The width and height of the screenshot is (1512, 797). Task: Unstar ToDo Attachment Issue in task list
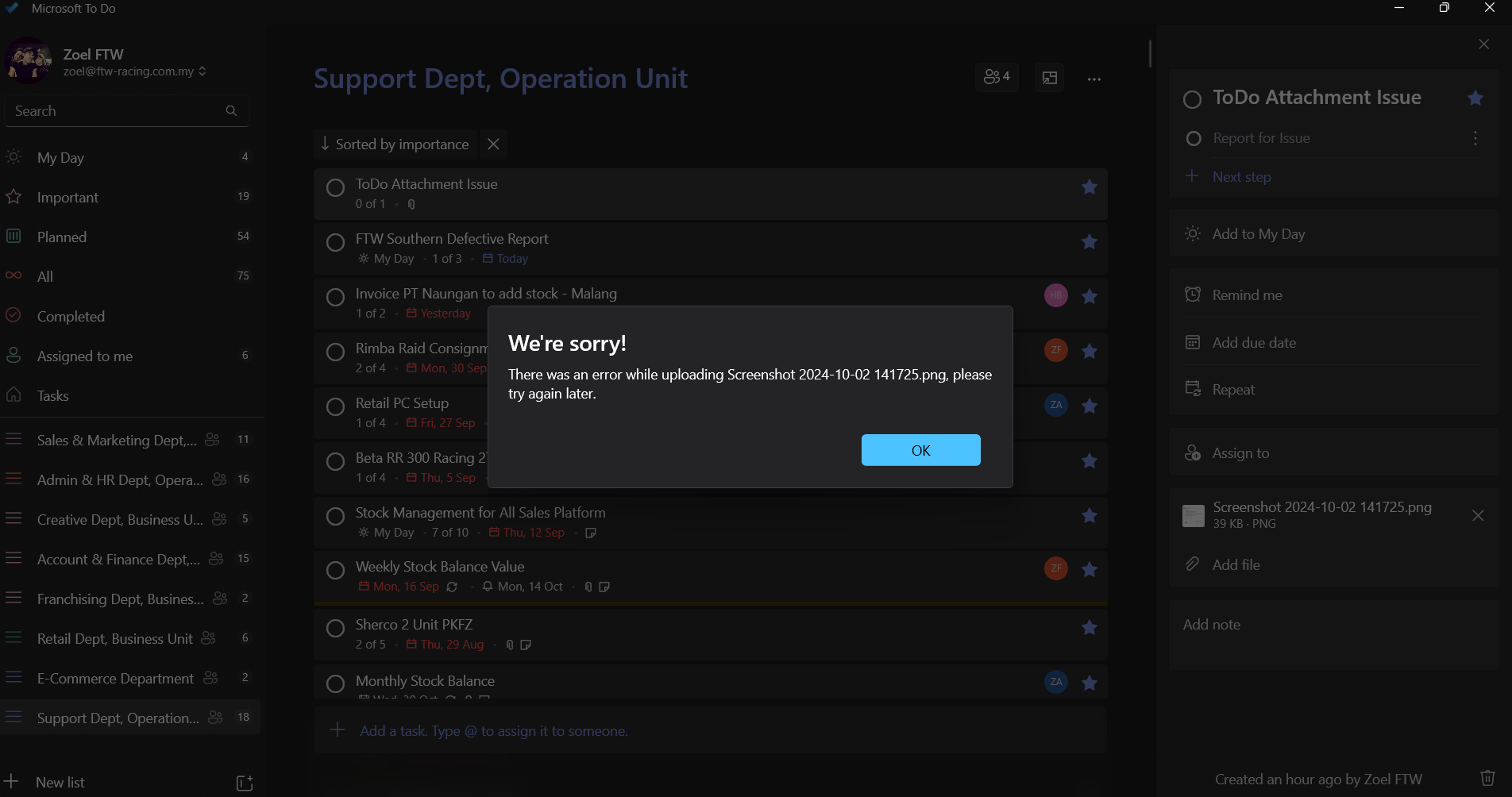pyautogui.click(x=1090, y=187)
